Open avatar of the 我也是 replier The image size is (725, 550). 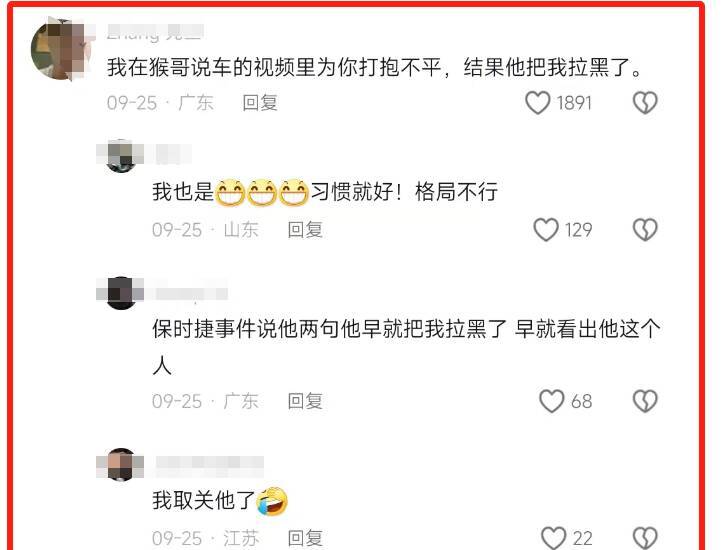coord(121,155)
